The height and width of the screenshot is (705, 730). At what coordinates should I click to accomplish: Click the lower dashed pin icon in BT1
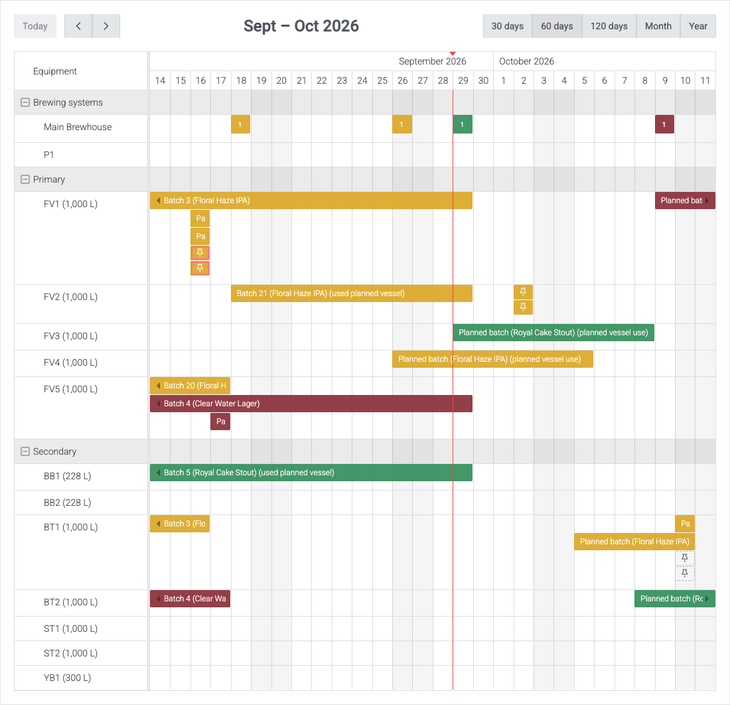point(685,573)
